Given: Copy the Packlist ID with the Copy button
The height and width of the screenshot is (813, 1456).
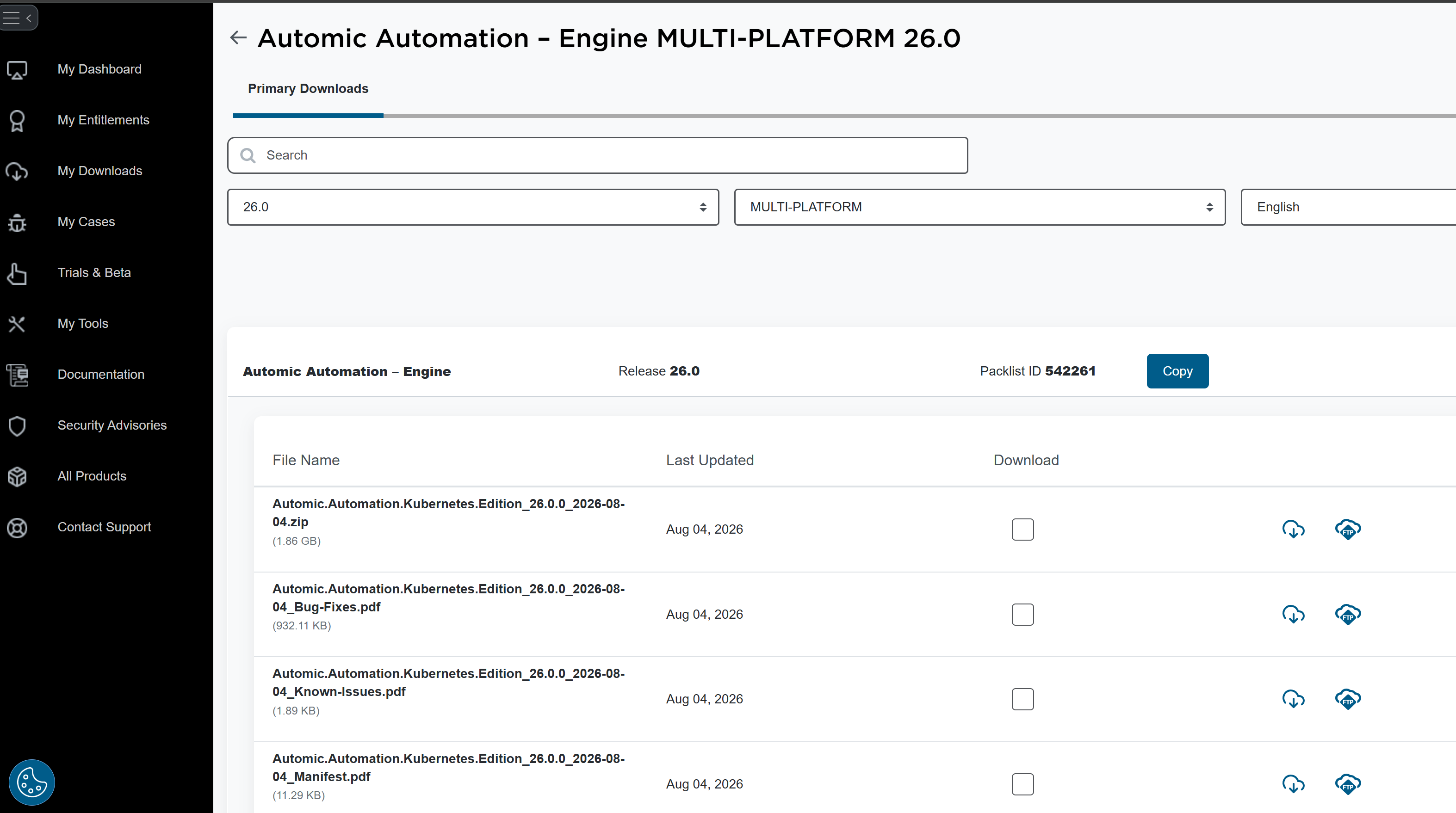Looking at the screenshot, I should tap(1177, 371).
